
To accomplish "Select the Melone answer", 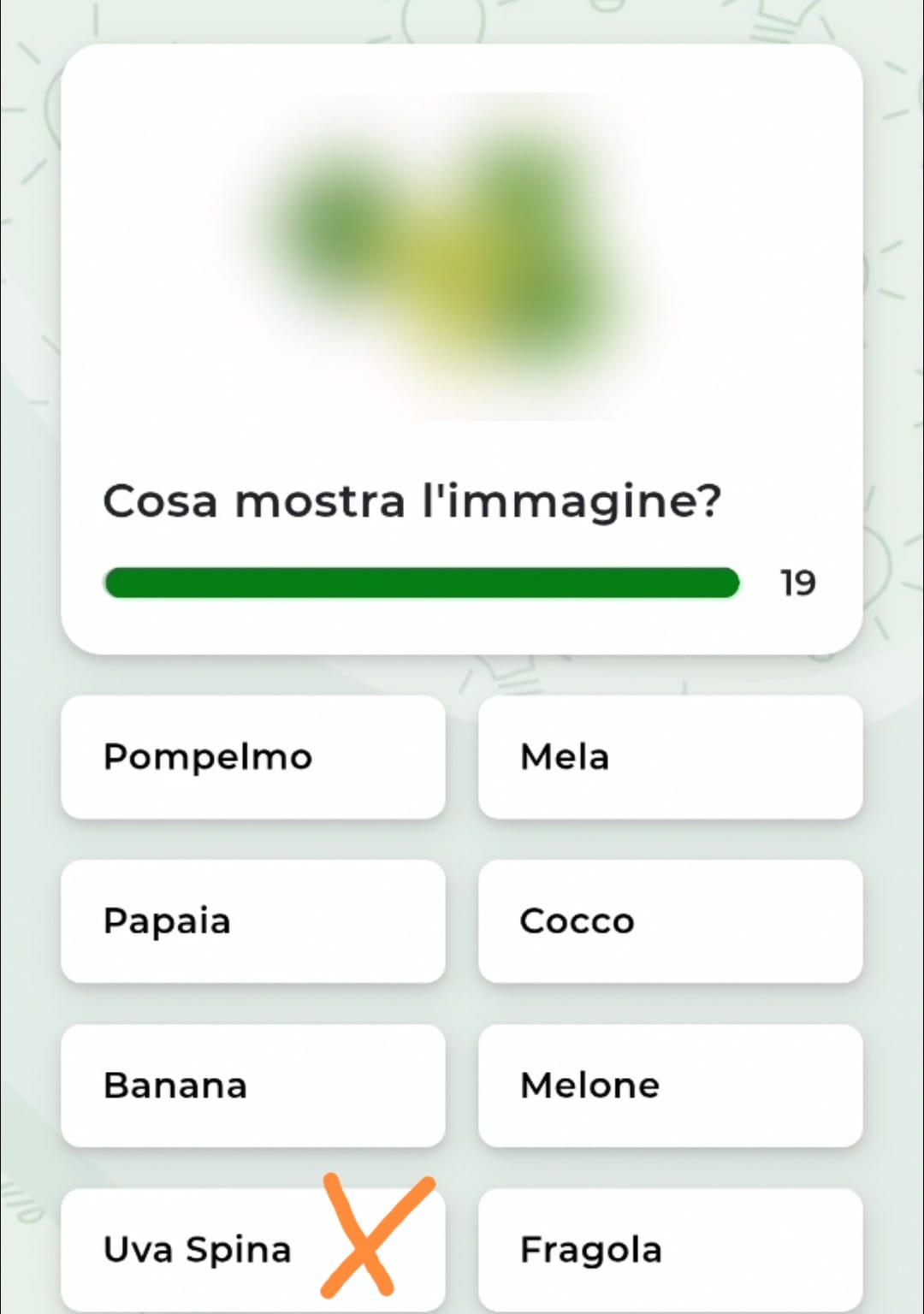I will click(670, 1086).
